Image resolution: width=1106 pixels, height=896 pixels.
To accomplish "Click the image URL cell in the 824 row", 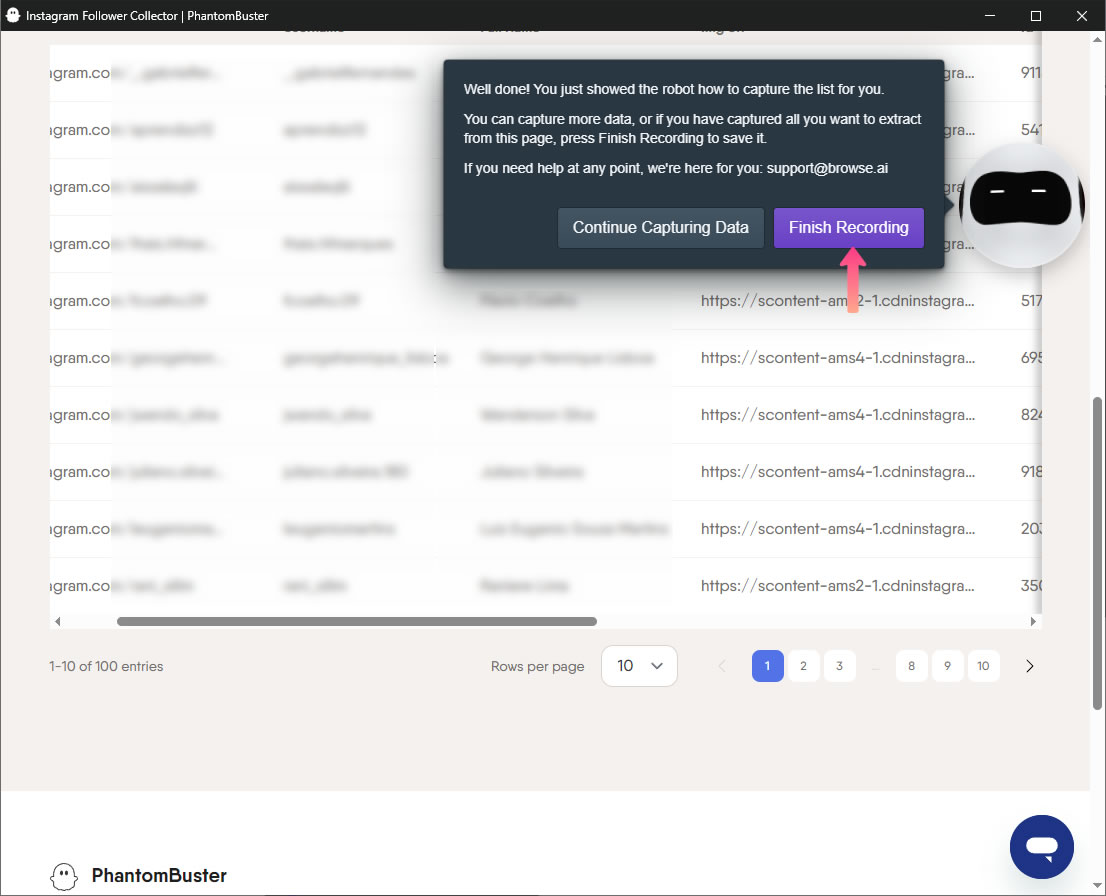I will (x=838, y=416).
